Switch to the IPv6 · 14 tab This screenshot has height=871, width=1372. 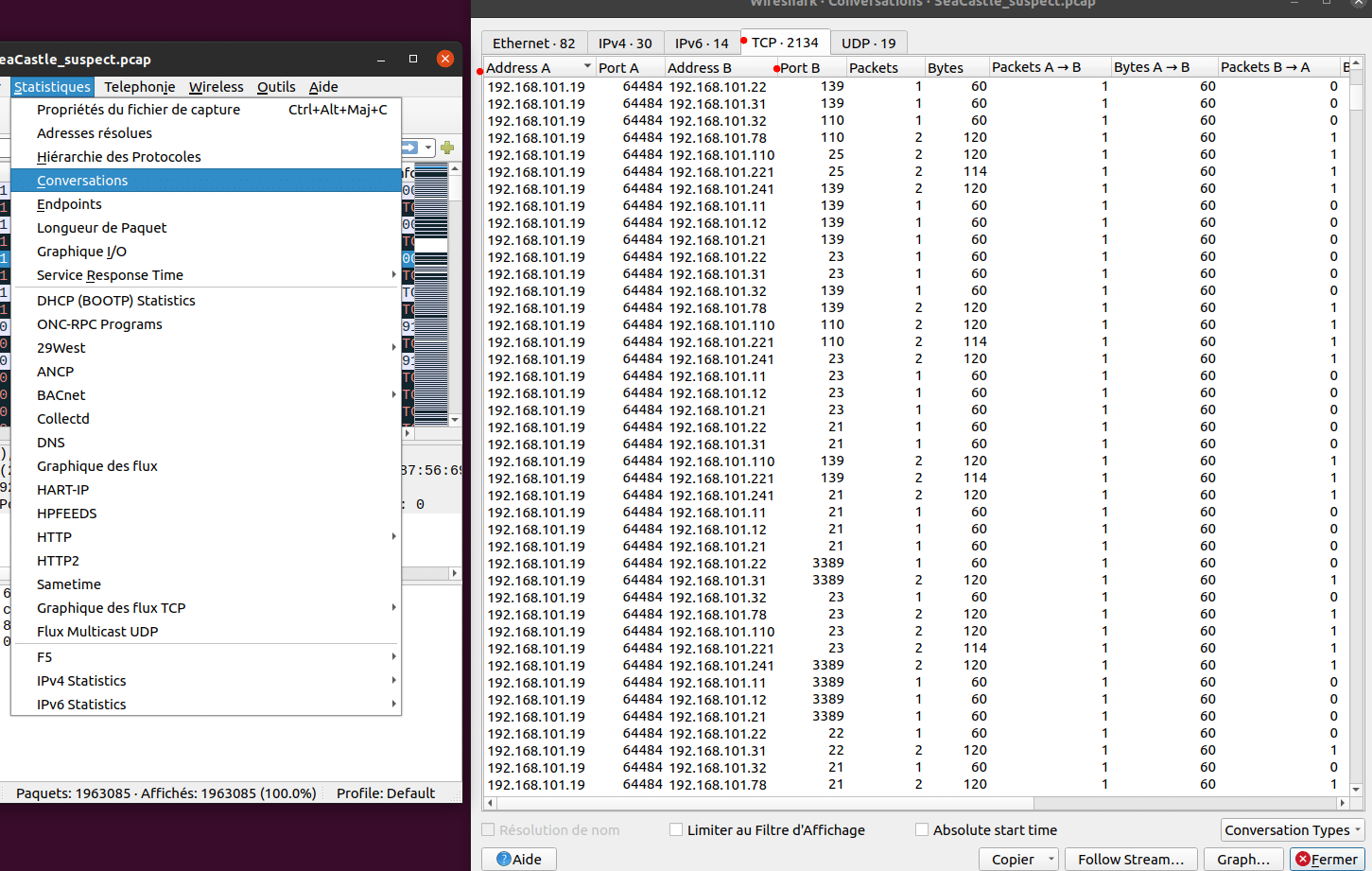click(702, 44)
